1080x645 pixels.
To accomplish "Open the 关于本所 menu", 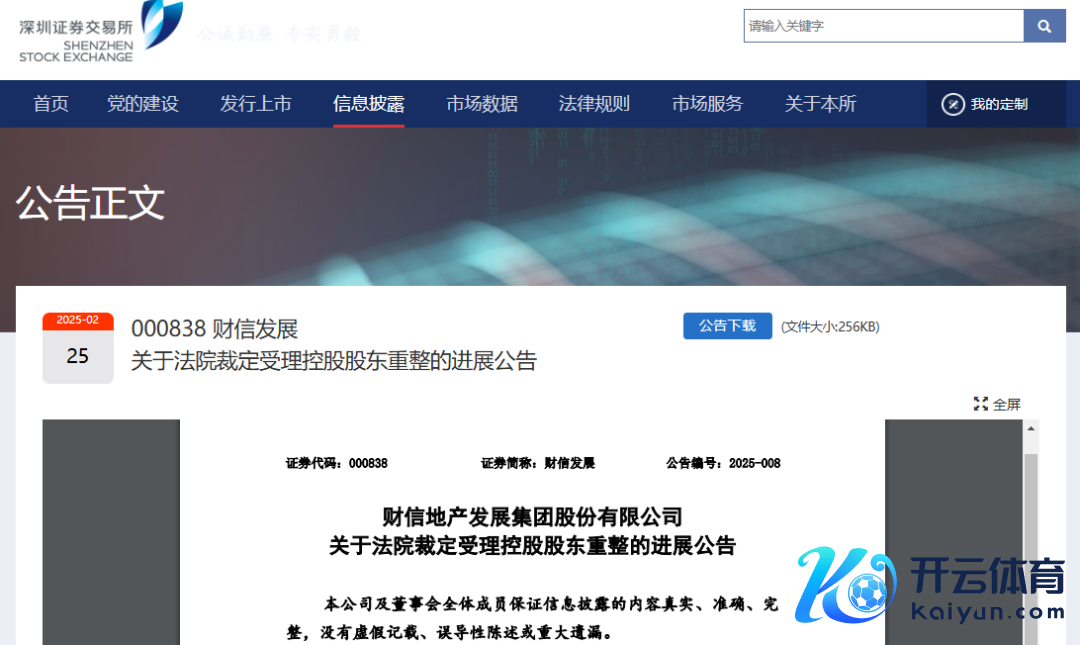I will (x=821, y=104).
